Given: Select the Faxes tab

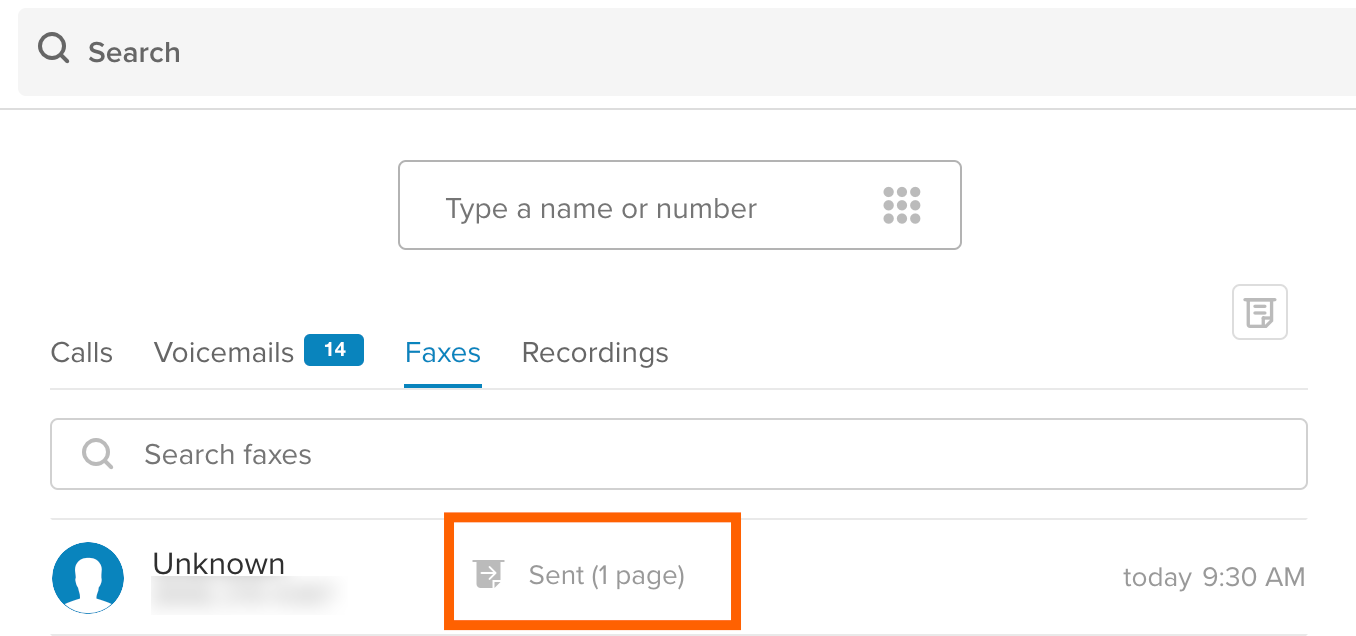Looking at the screenshot, I should [442, 353].
